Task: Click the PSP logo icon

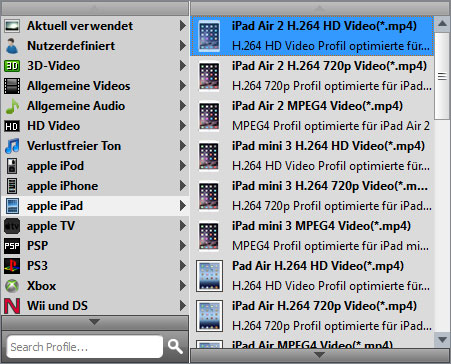Action: [x=12, y=246]
